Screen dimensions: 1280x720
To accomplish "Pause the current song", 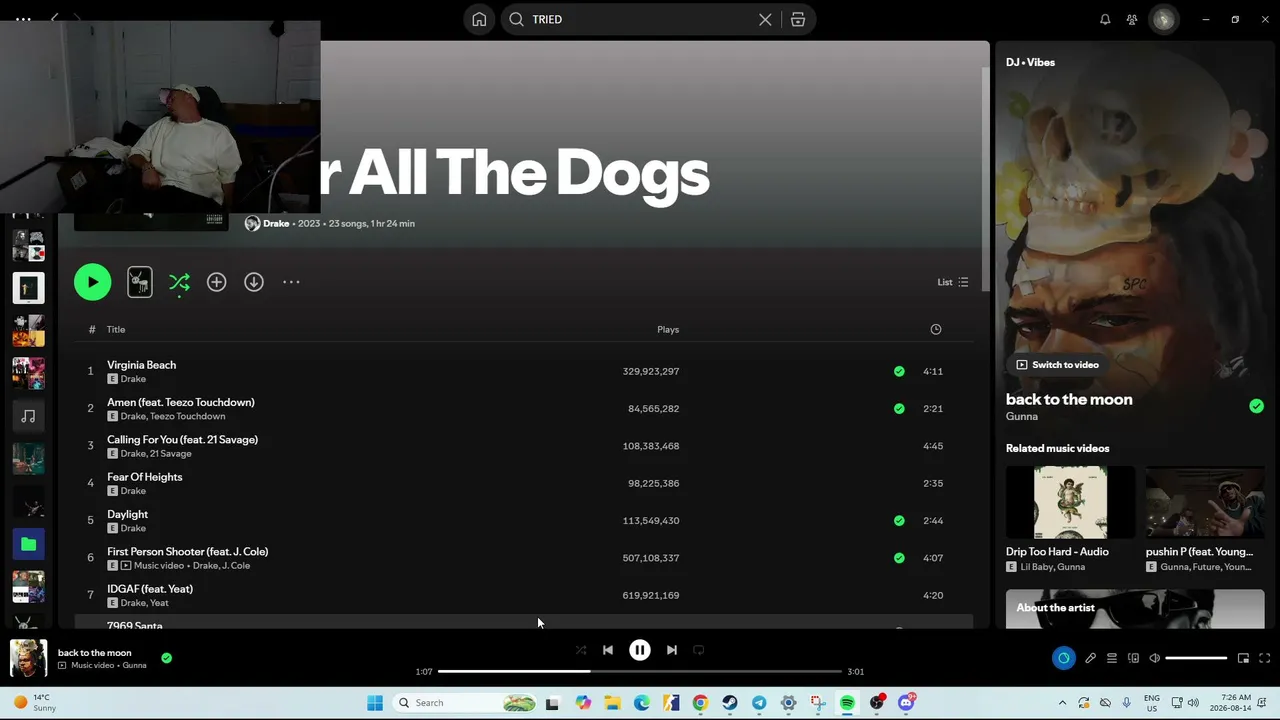I will (640, 650).
